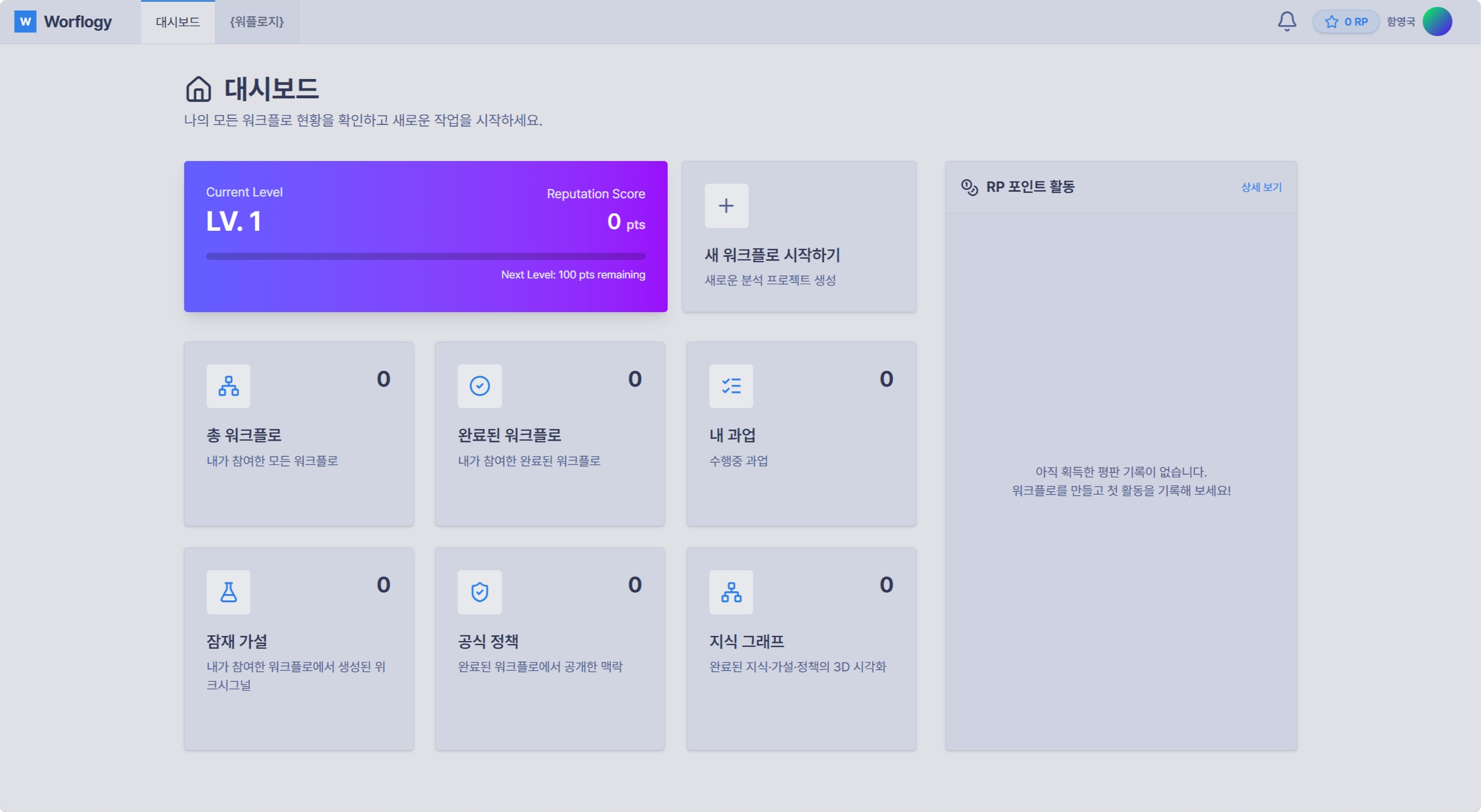Click the star icon in the RP badge
The height and width of the screenshot is (812, 1481).
tap(1332, 22)
